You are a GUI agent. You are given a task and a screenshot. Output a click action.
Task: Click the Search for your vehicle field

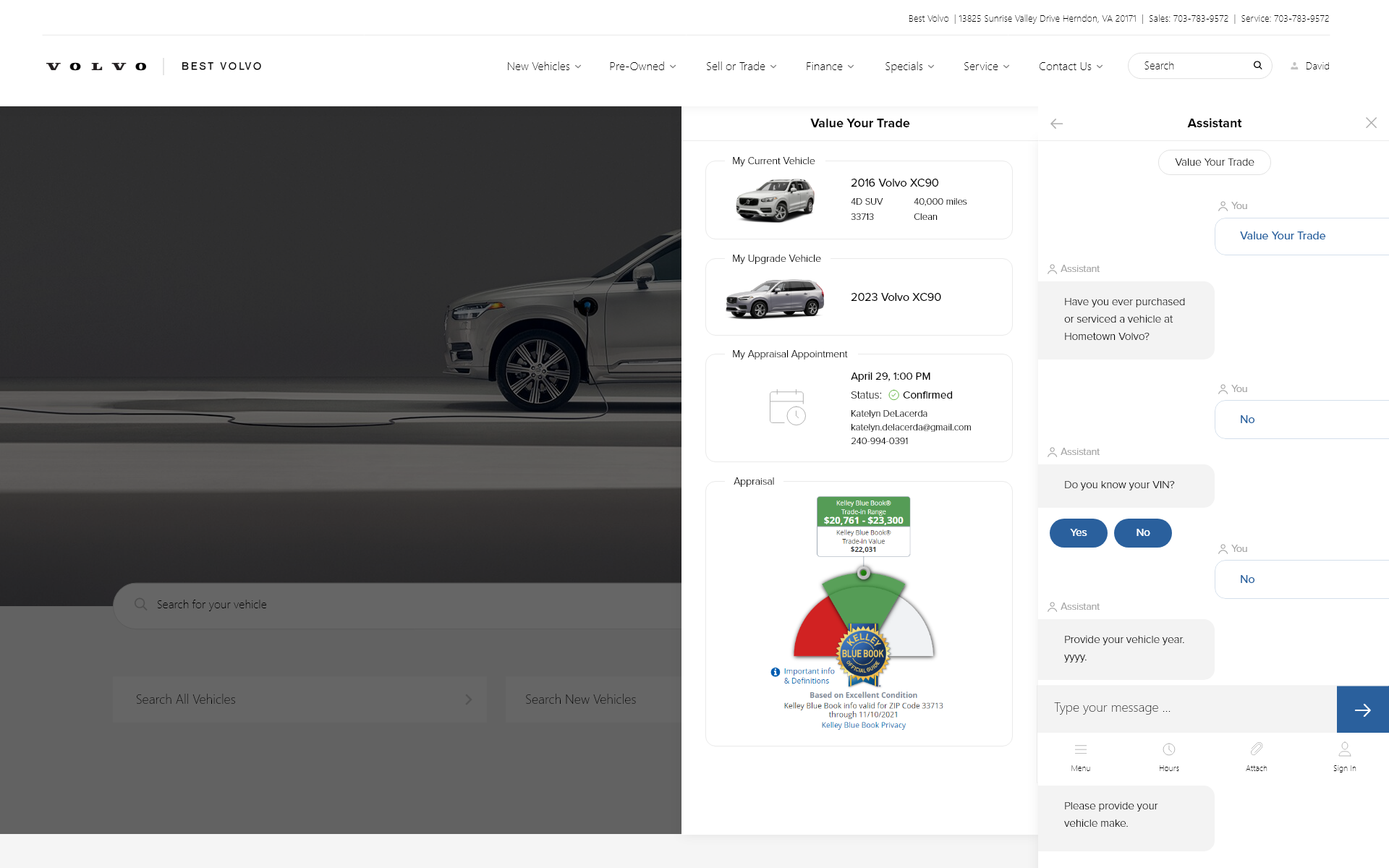[397, 605]
